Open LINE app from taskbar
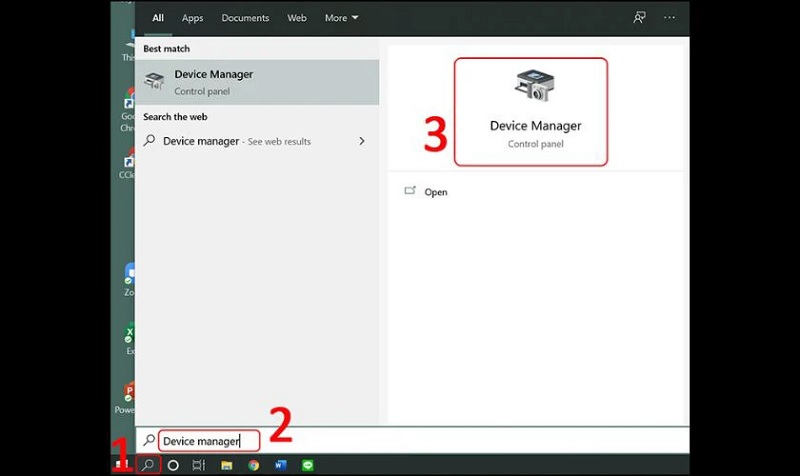800x476 pixels. 308,465
